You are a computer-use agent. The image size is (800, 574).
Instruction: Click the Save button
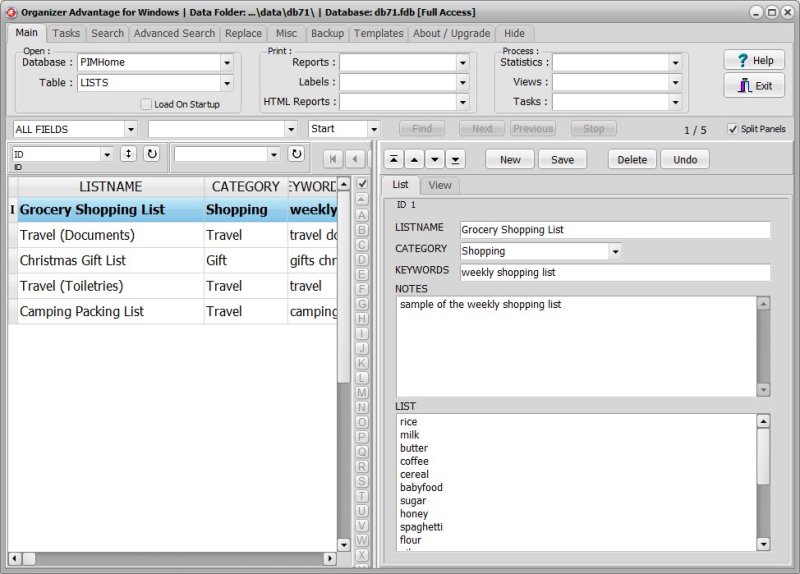[562, 160]
